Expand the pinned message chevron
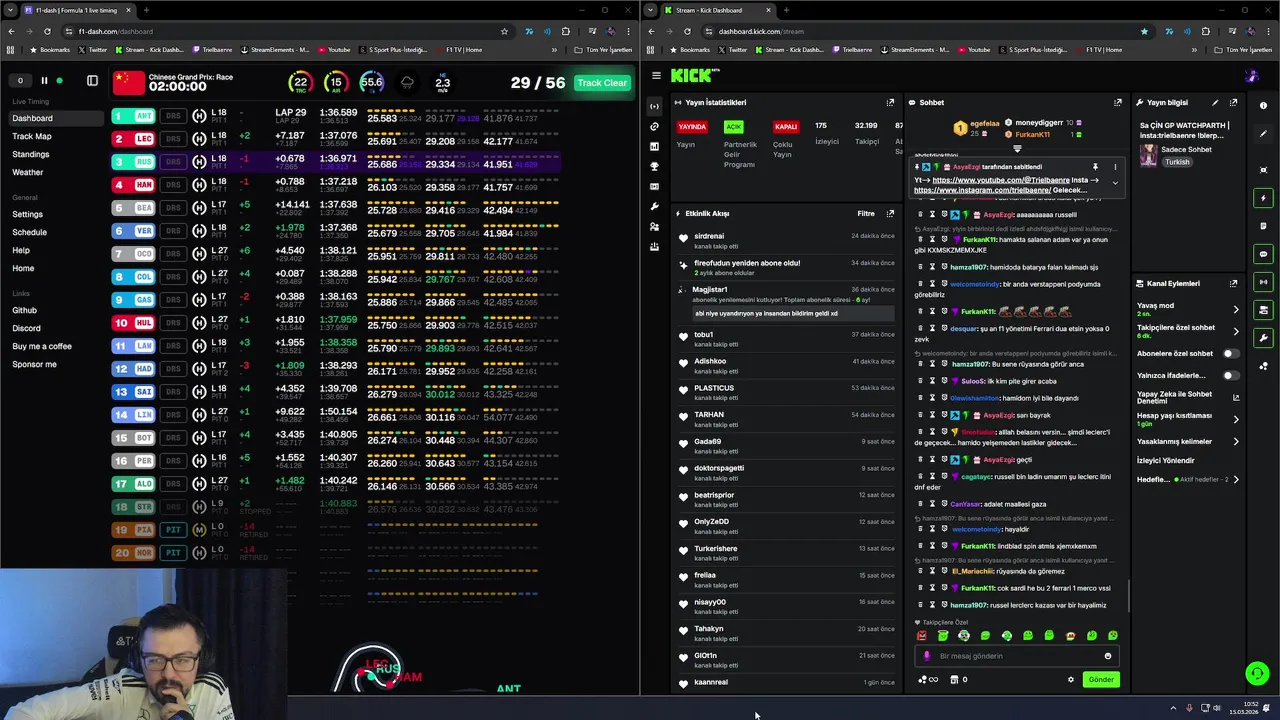The height and width of the screenshot is (720, 1280). point(1115,182)
